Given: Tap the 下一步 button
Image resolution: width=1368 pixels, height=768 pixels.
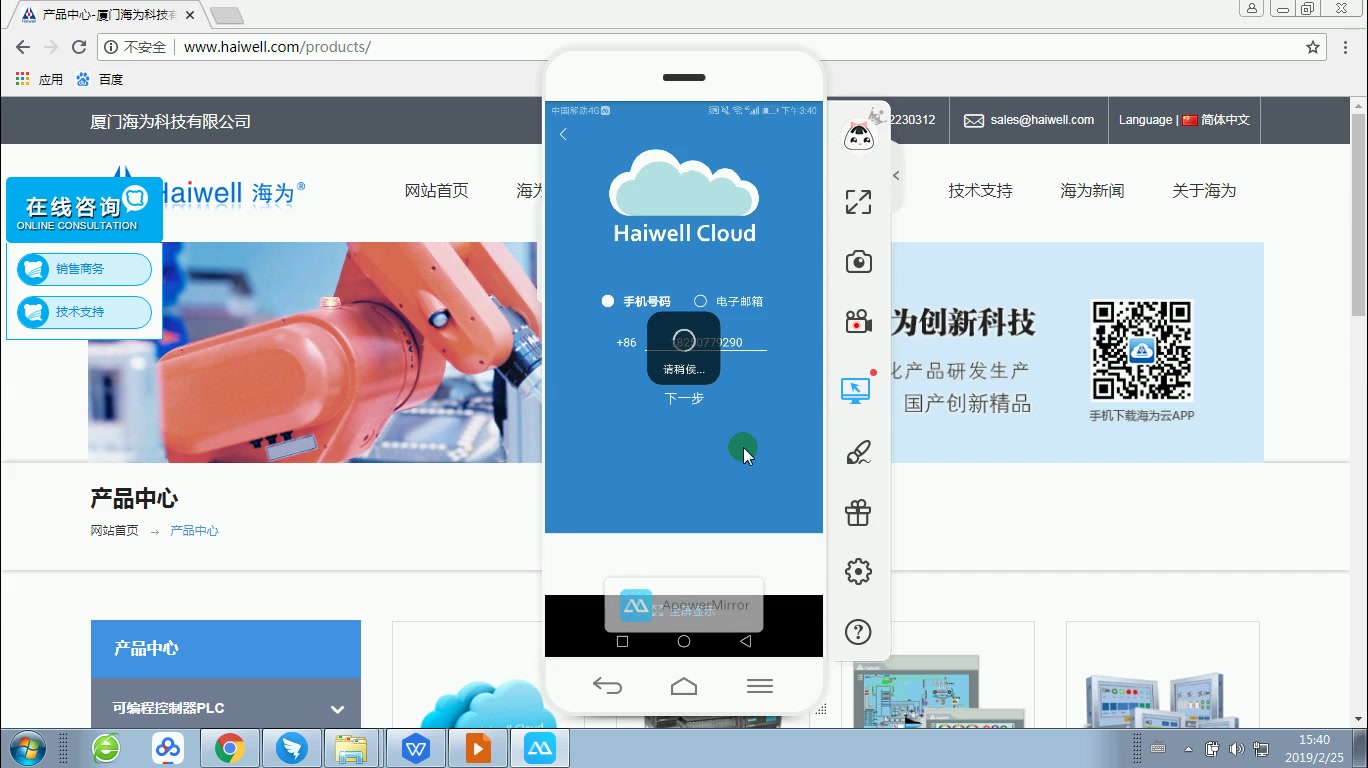Looking at the screenshot, I should pos(684,398).
